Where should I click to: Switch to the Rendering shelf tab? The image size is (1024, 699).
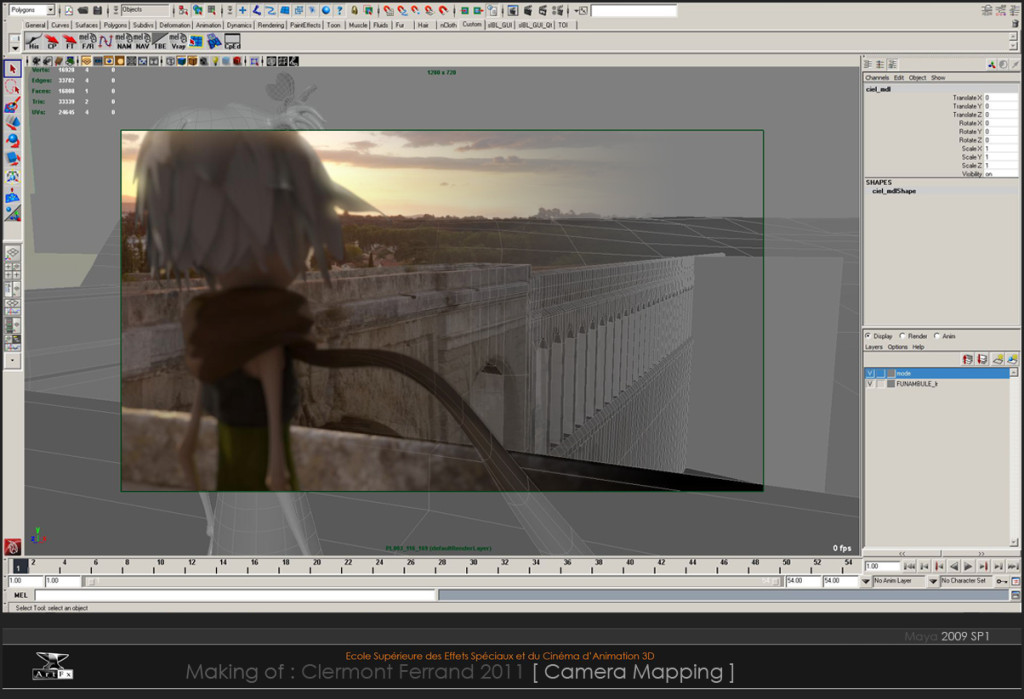click(x=270, y=25)
